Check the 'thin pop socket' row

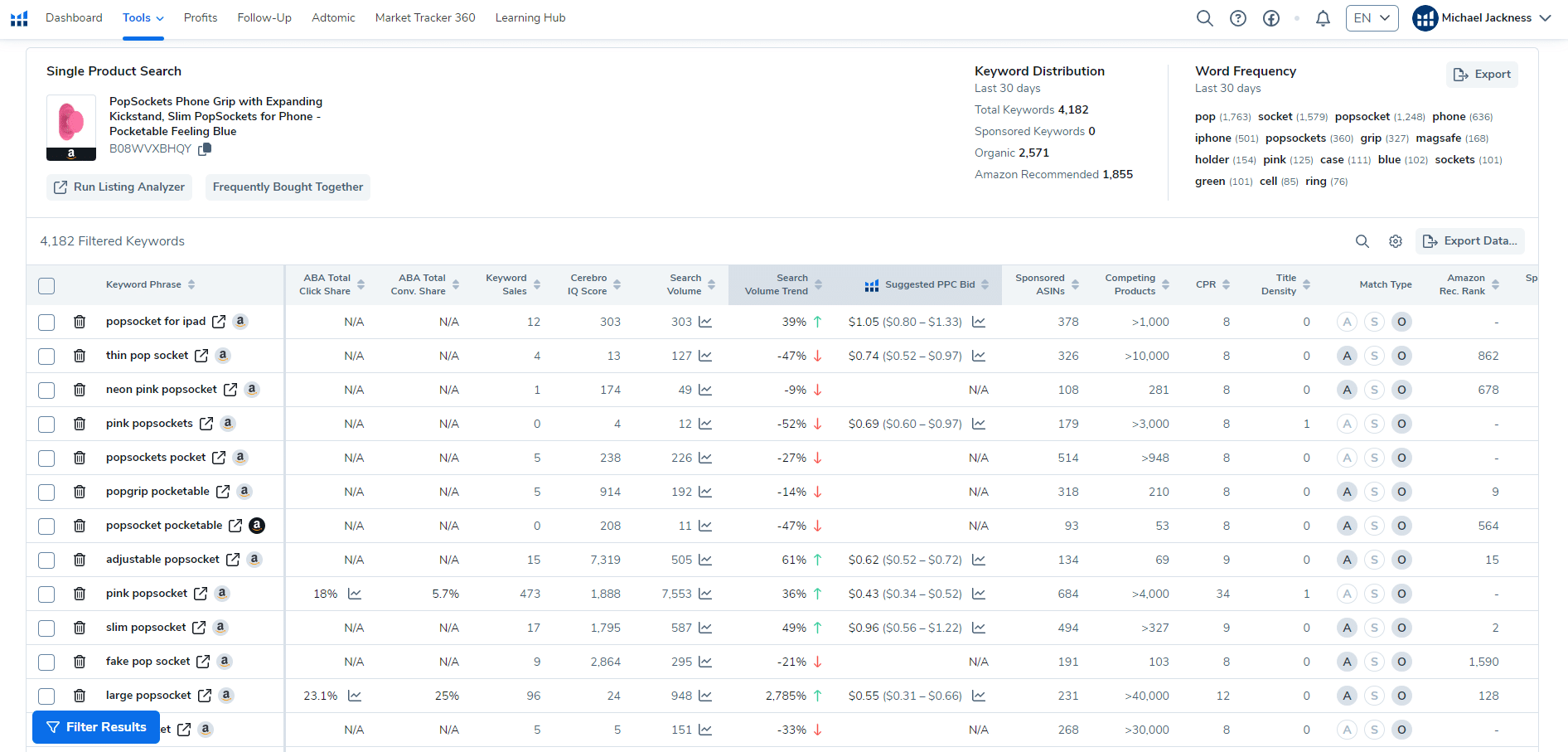tap(46, 357)
